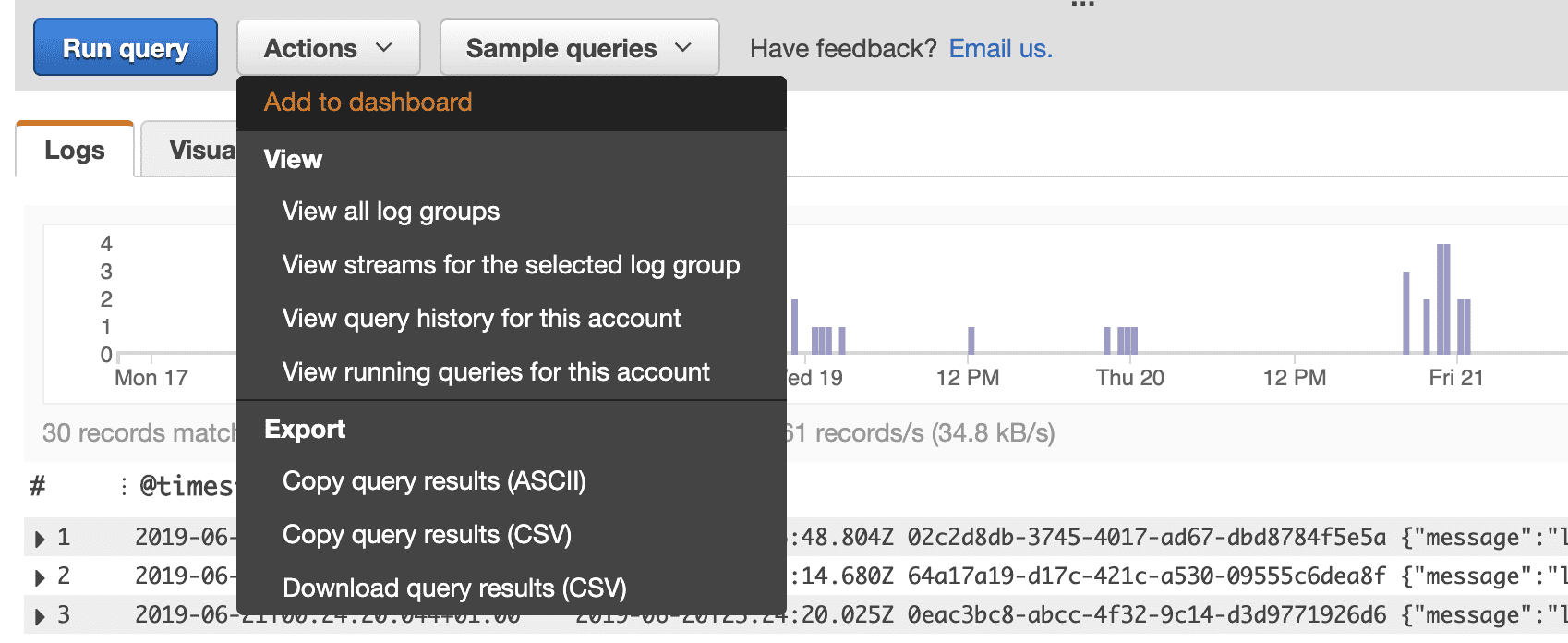Image resolution: width=1568 pixels, height=643 pixels.
Task: Click the Export section header in the menu
Action: pos(305,430)
